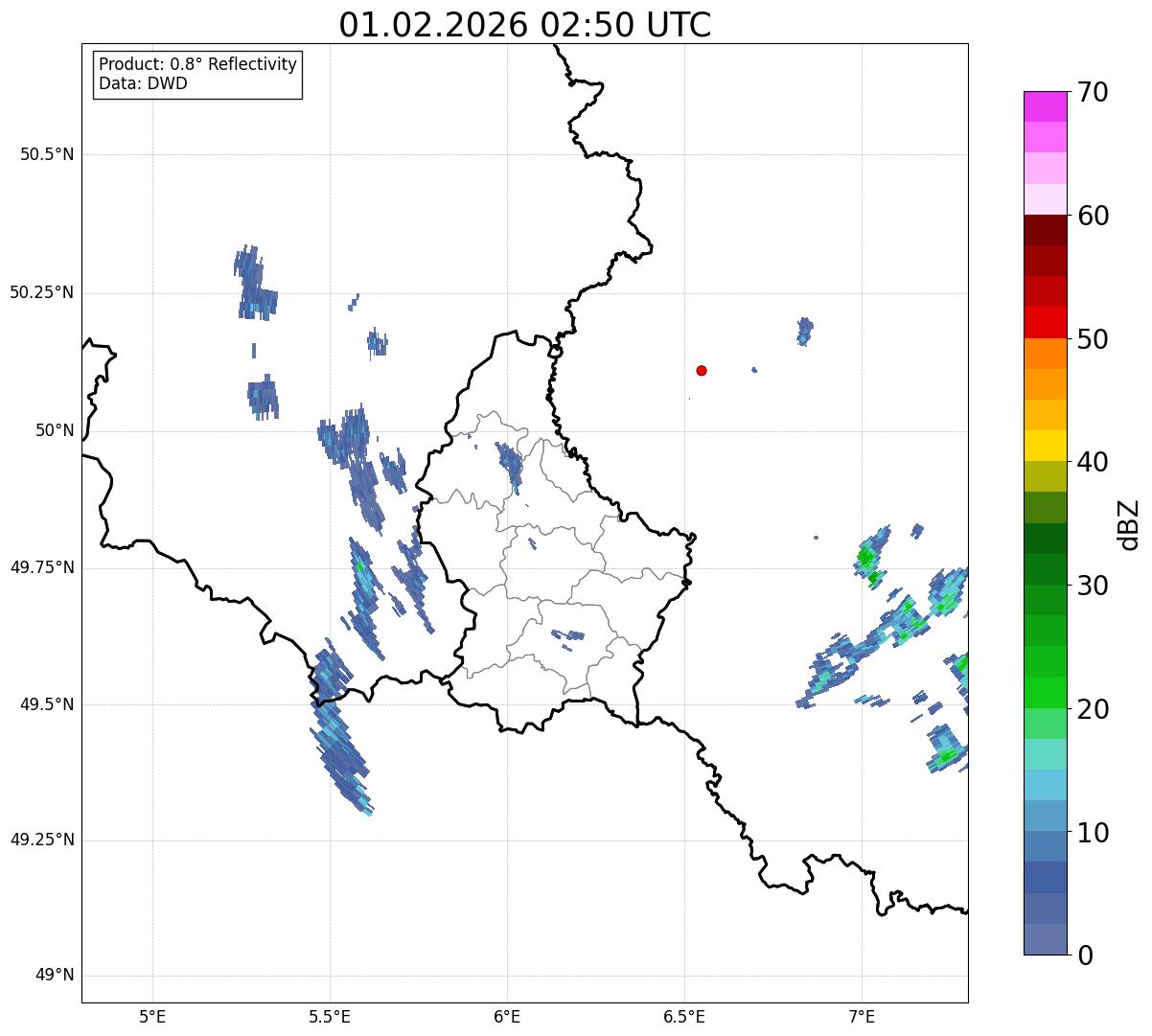The width and height of the screenshot is (1152, 1036).
Task: Click the 6°E longitude label
Action: [x=507, y=1017]
